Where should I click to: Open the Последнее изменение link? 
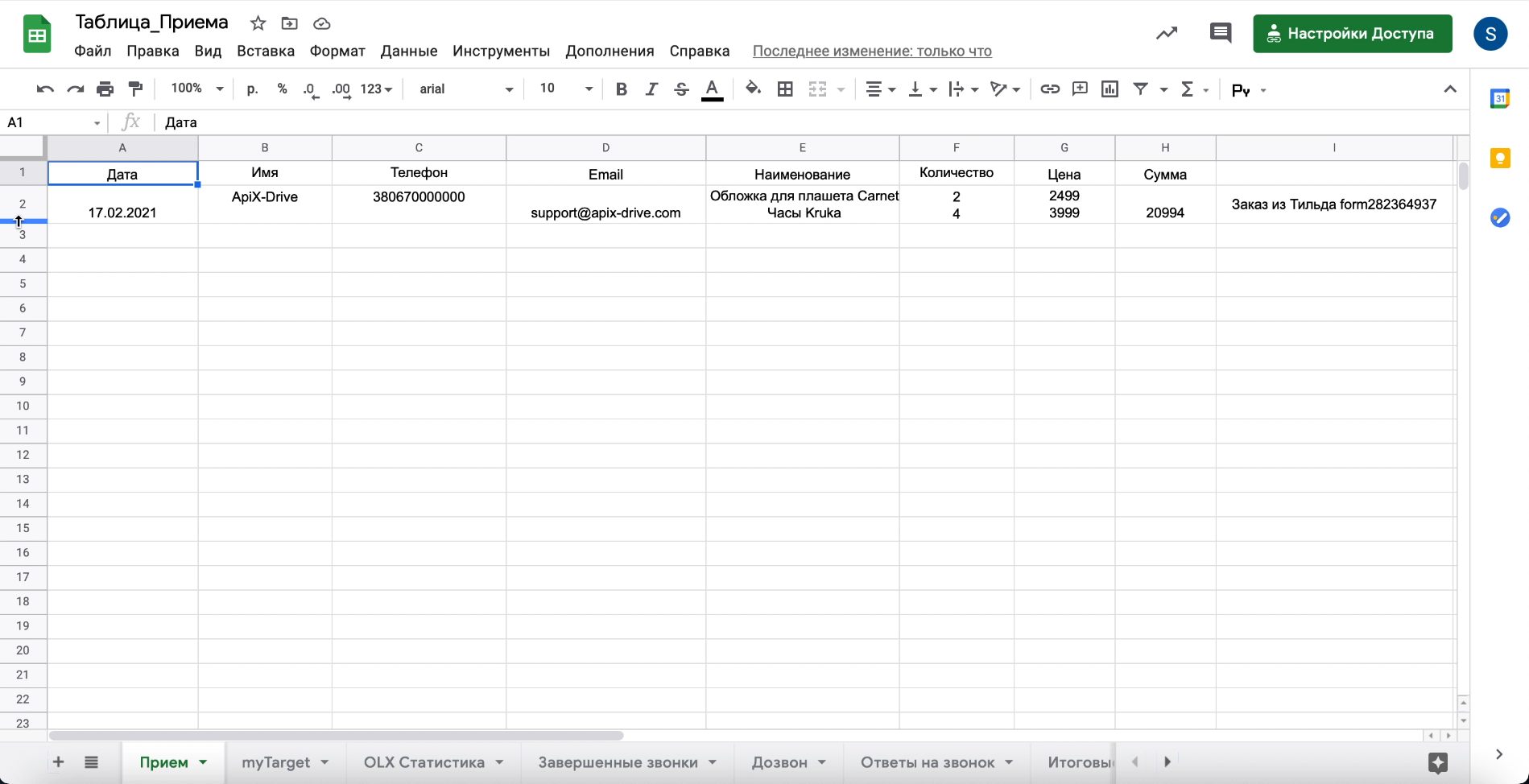(872, 52)
